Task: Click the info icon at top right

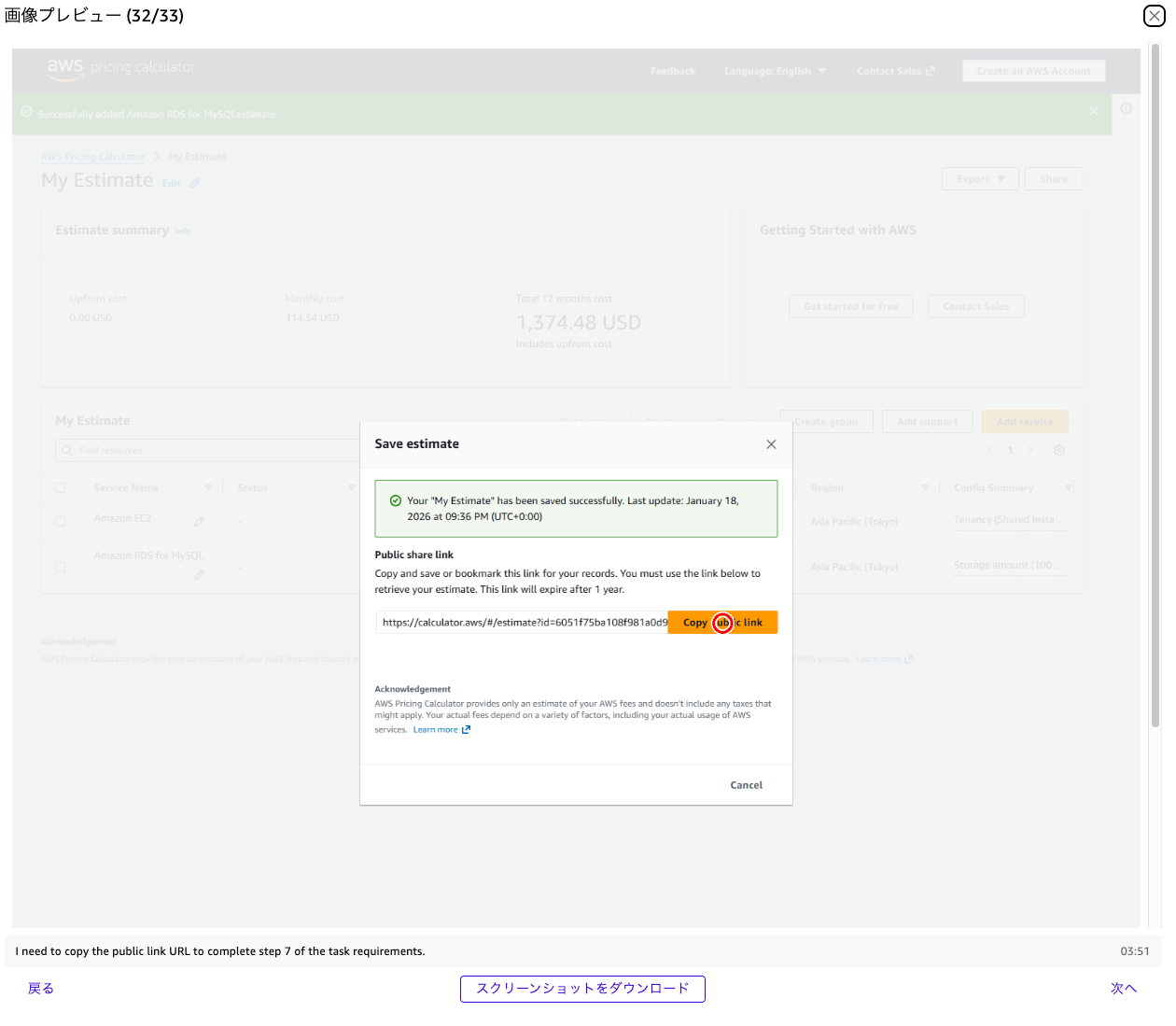Action: pos(1126,108)
